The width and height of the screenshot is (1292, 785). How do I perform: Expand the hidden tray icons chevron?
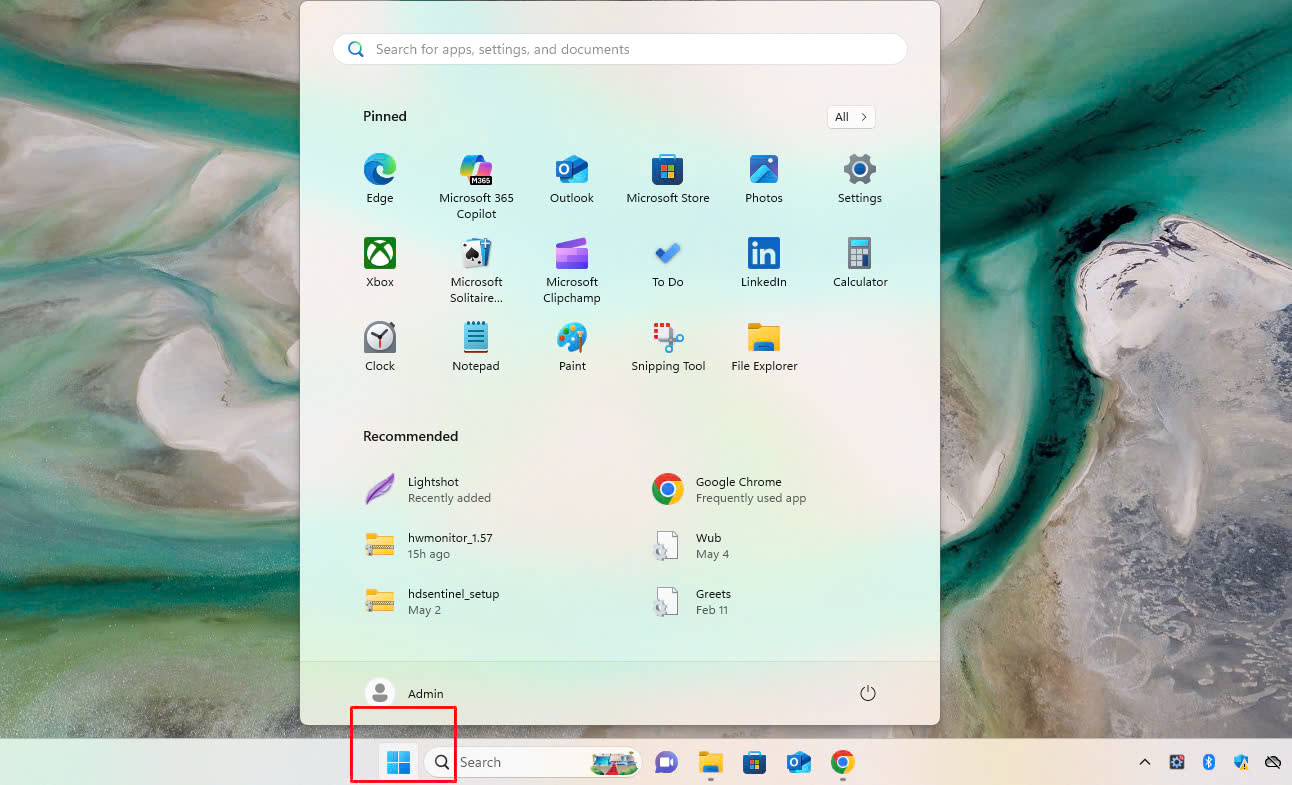tap(1145, 762)
